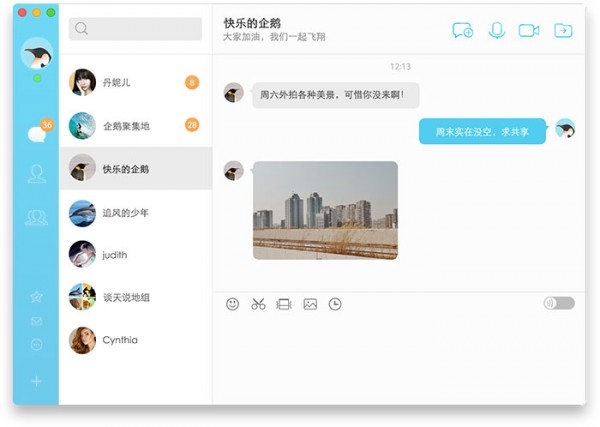Start a video call with camera icon
600x427 pixels.
point(529,31)
